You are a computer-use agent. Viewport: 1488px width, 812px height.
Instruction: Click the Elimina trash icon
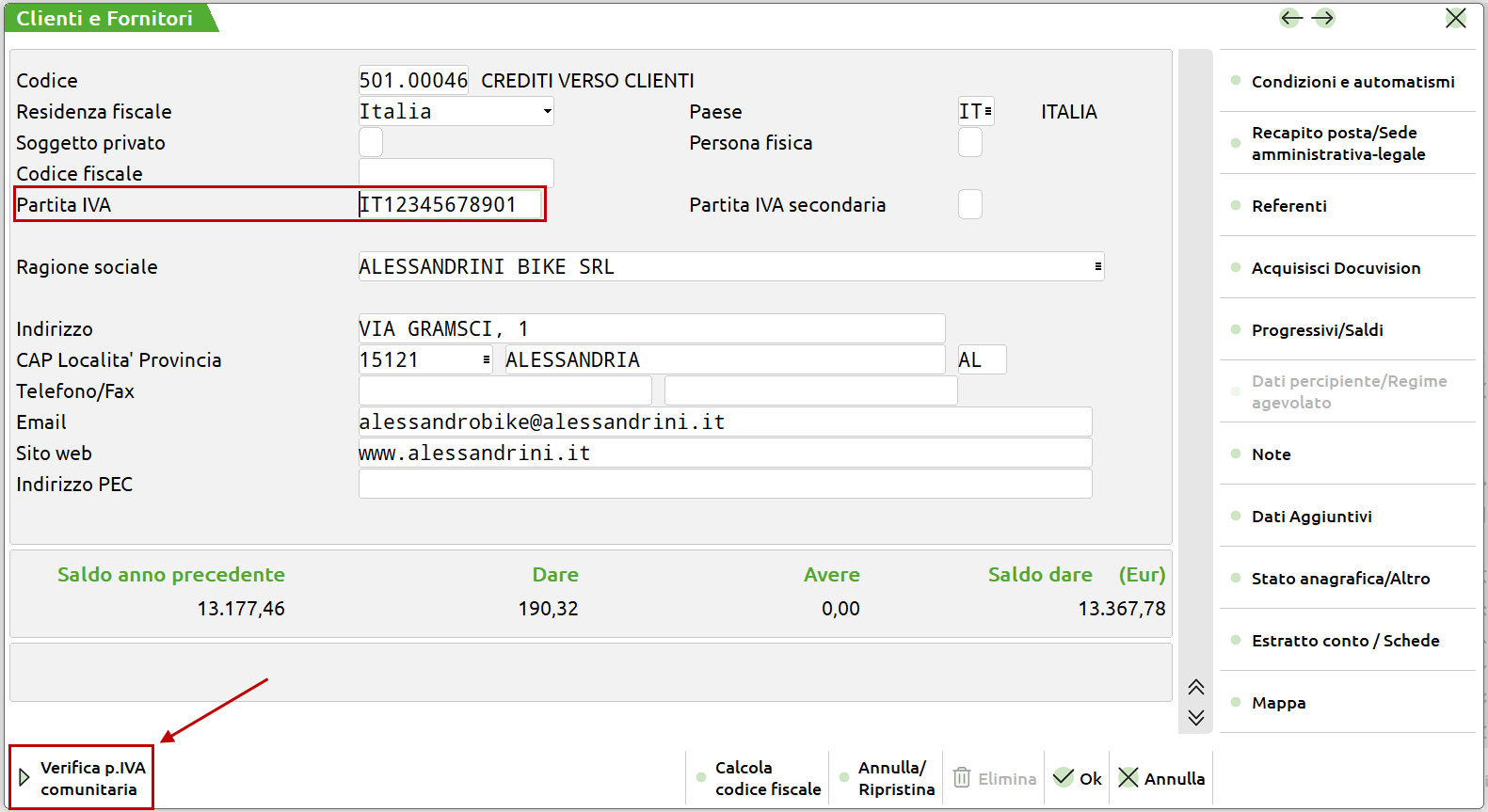(962, 778)
